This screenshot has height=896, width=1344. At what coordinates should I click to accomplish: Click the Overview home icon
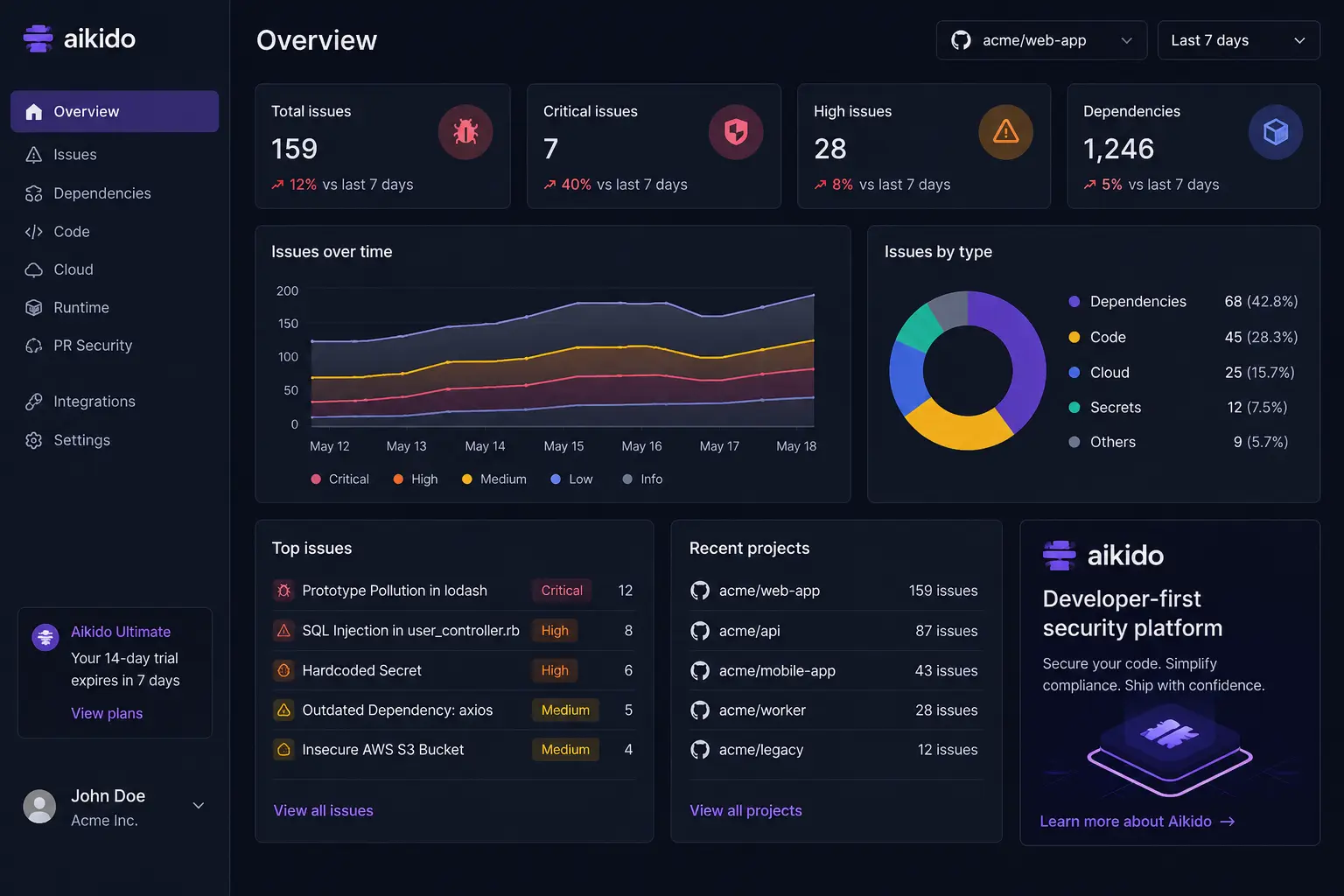click(34, 112)
